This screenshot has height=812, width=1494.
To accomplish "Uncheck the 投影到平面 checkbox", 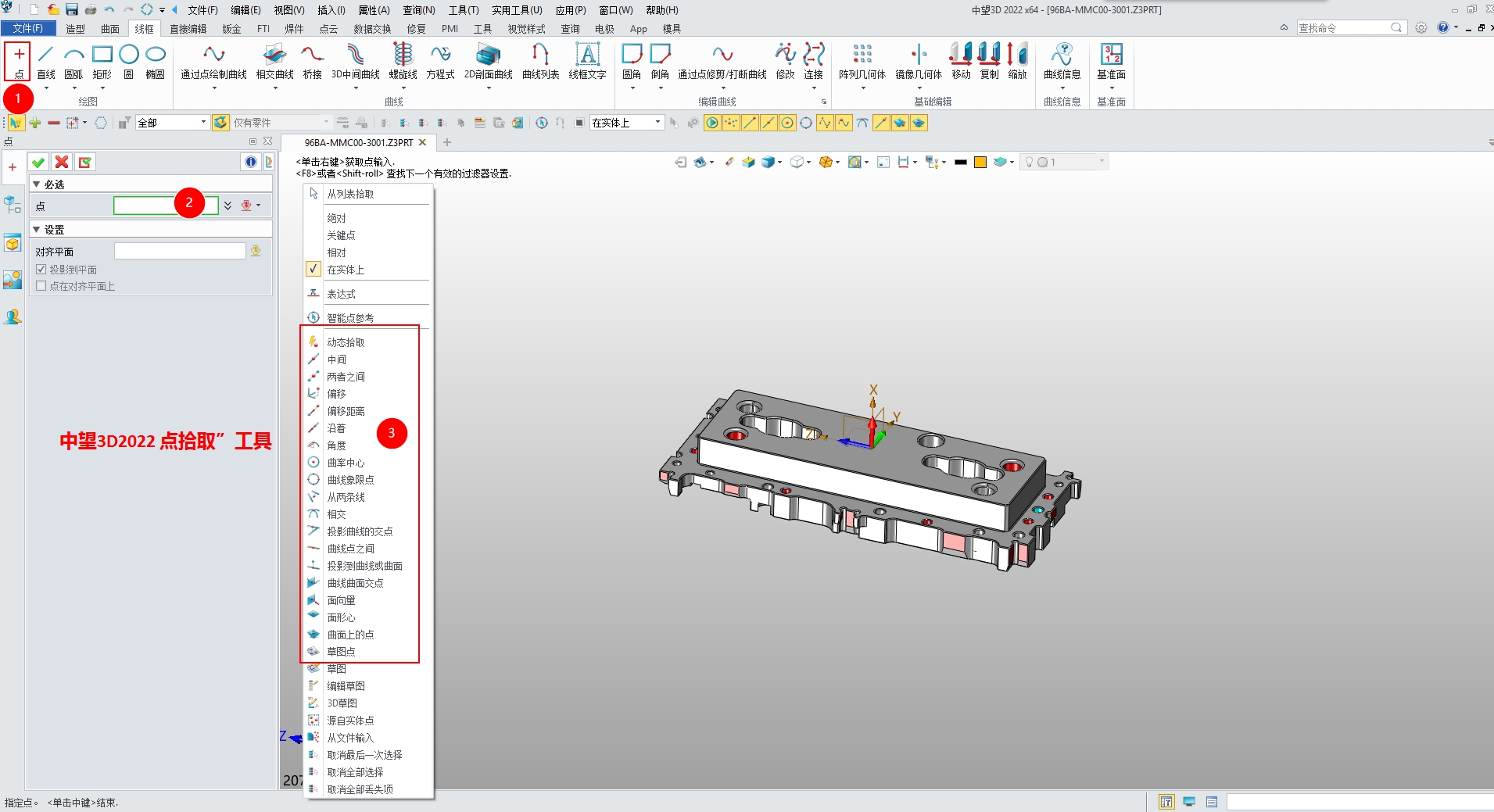I will (42, 269).
